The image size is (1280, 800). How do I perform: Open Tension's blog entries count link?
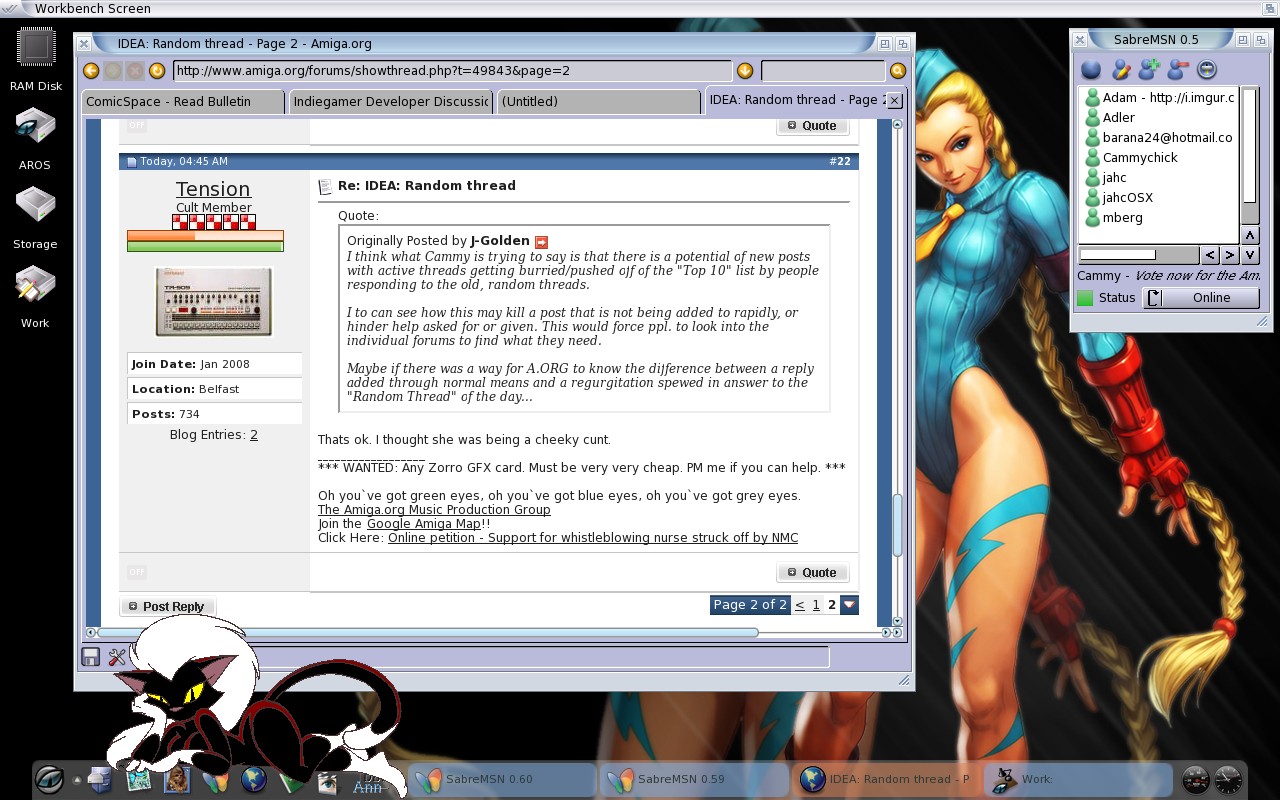click(254, 435)
